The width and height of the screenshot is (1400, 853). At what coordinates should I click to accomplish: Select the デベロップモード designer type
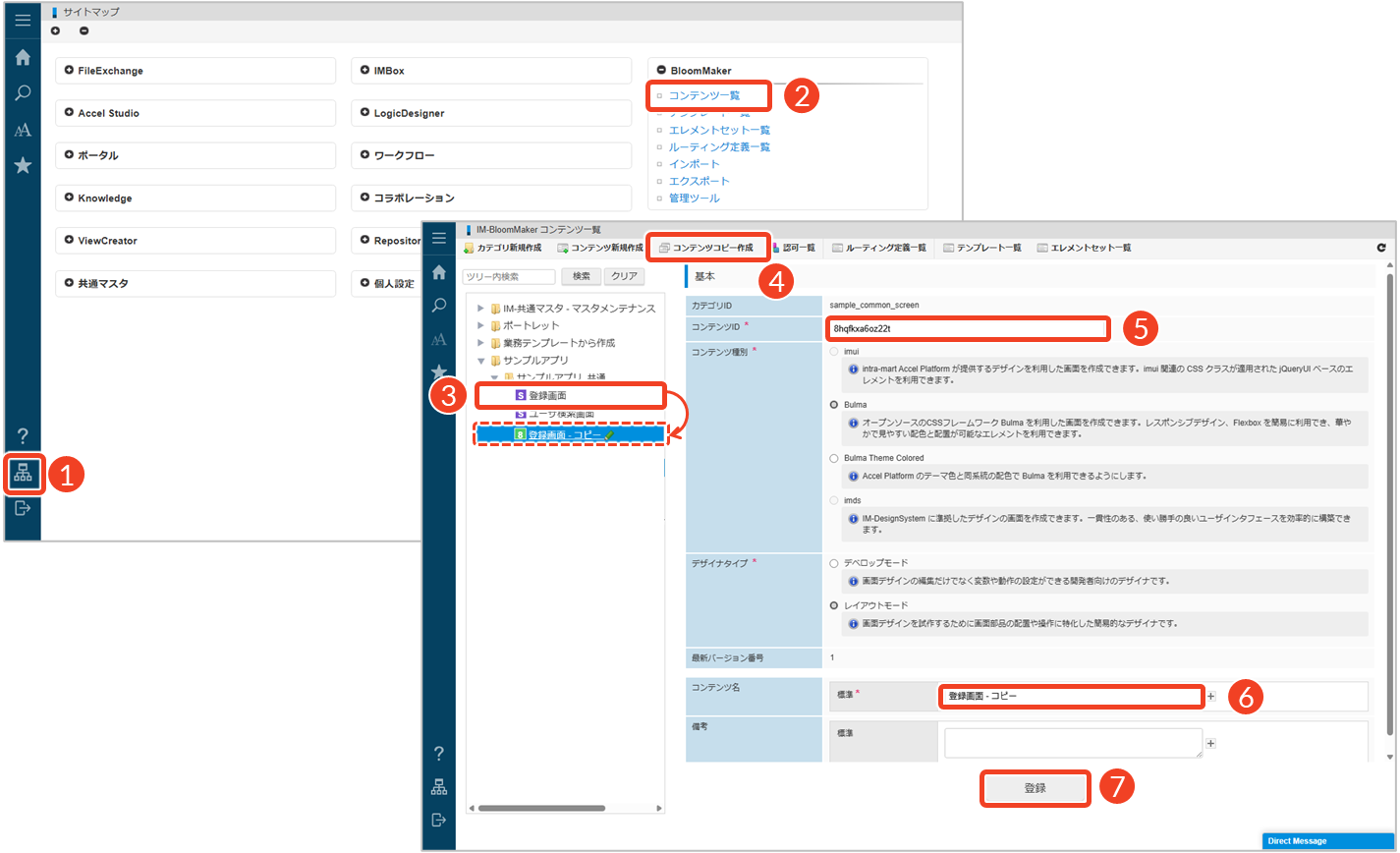coord(834,563)
